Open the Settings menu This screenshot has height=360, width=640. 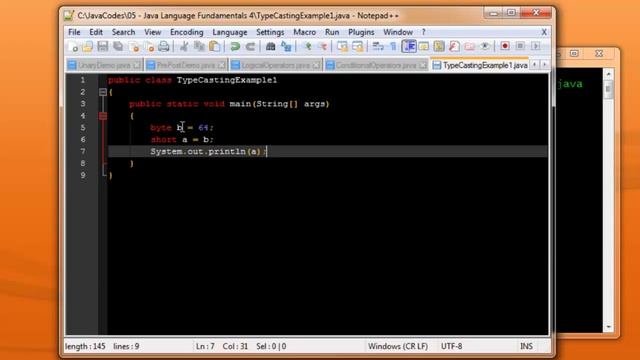coord(270,32)
